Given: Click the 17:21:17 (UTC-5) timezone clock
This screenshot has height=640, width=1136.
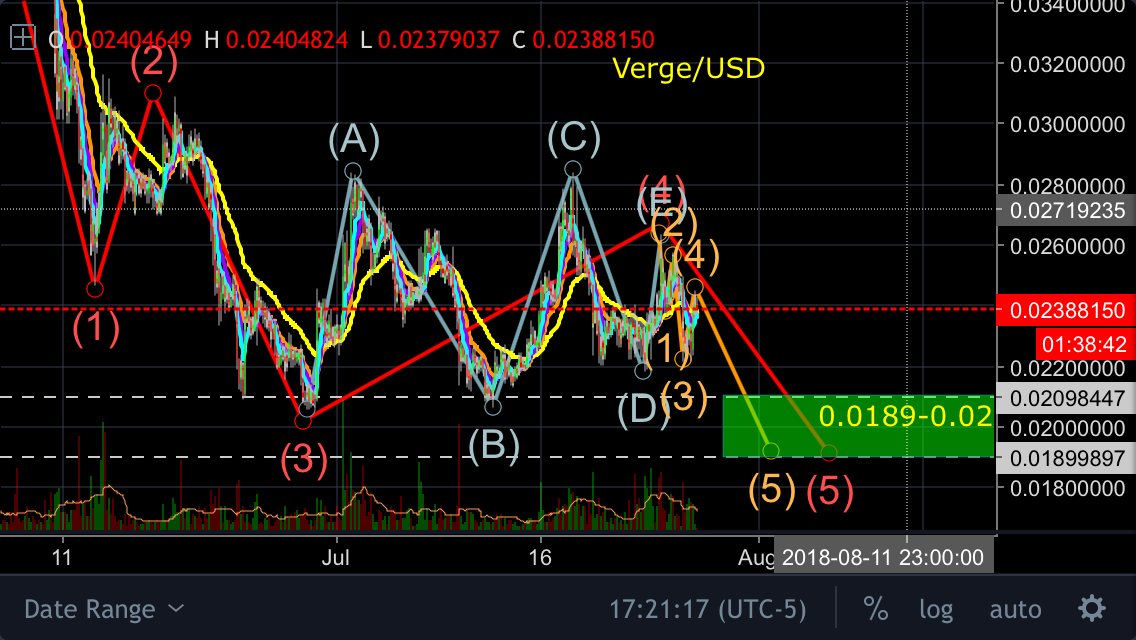Looking at the screenshot, I should pos(707,609).
